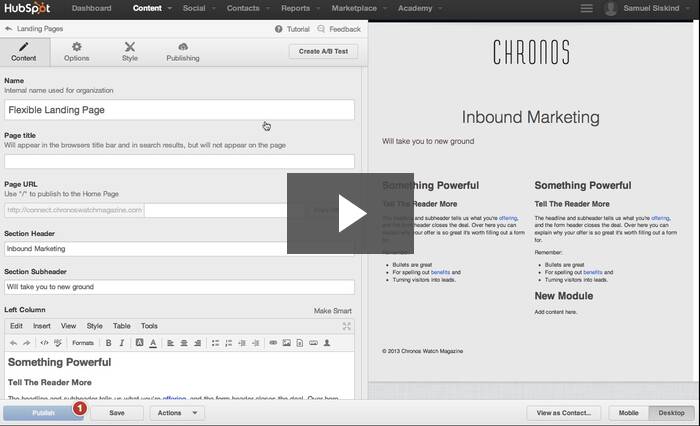Open the Tutorial link

coord(292,29)
